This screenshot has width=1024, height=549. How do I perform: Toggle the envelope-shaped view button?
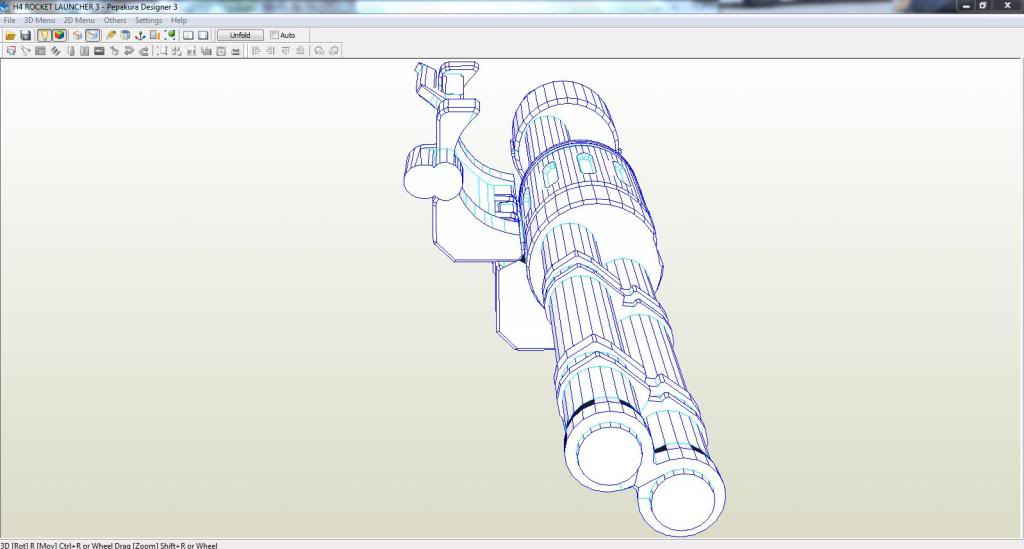pyautogui.click(x=93, y=35)
